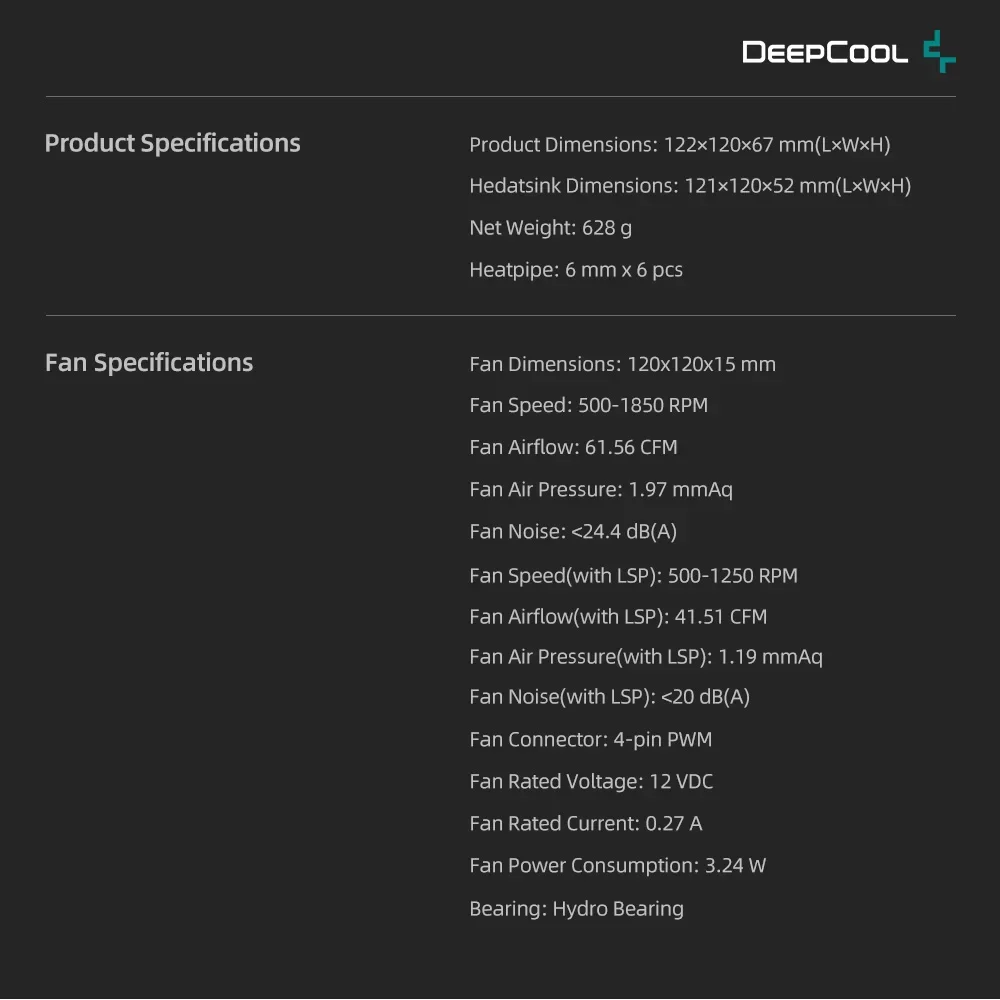Click the Fan Dimensions 120x120x15 mm line
Screen dimensions: 1000x1000
click(x=622, y=364)
